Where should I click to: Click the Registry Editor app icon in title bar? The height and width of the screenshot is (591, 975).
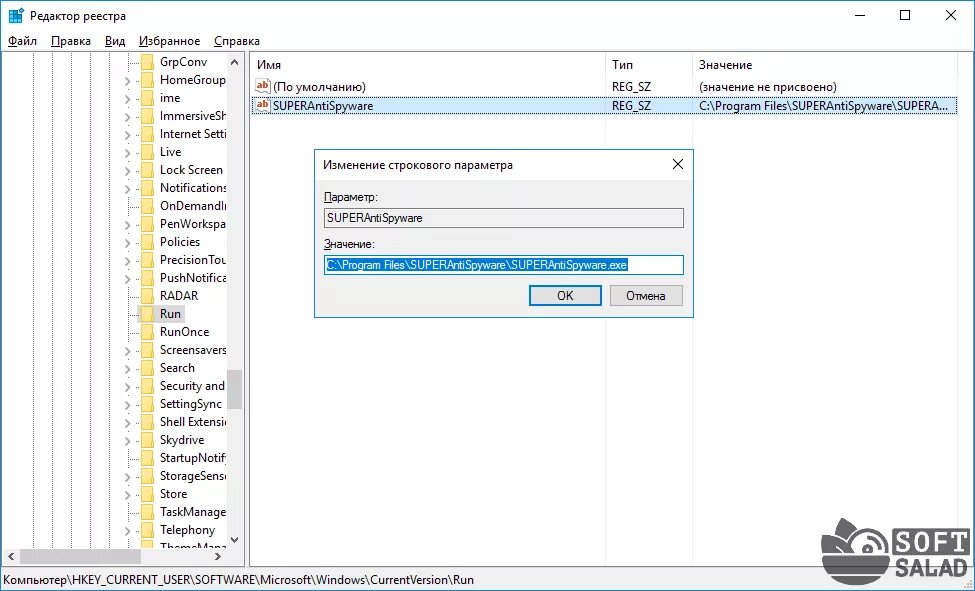(16, 16)
